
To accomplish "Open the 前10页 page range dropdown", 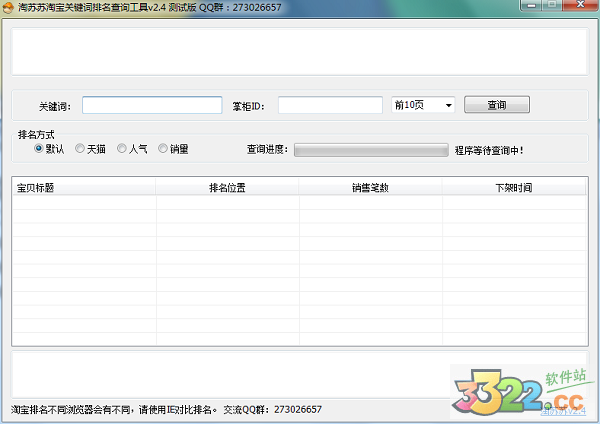I will pos(423,105).
